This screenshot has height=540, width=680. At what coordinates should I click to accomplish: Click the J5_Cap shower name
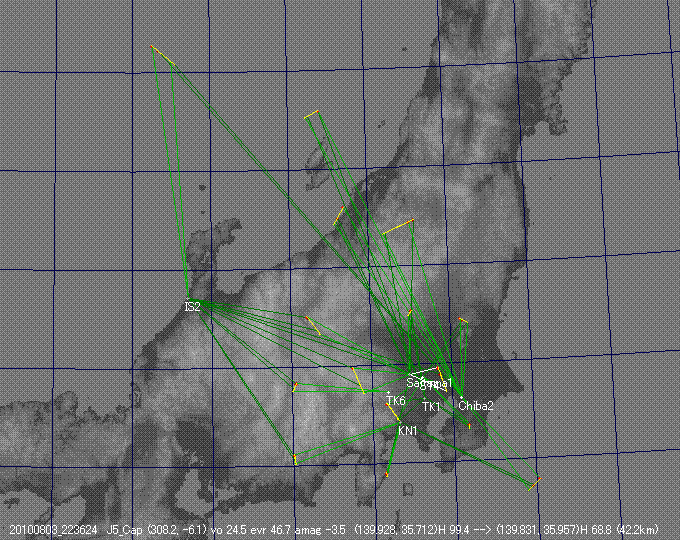[x=125, y=530]
